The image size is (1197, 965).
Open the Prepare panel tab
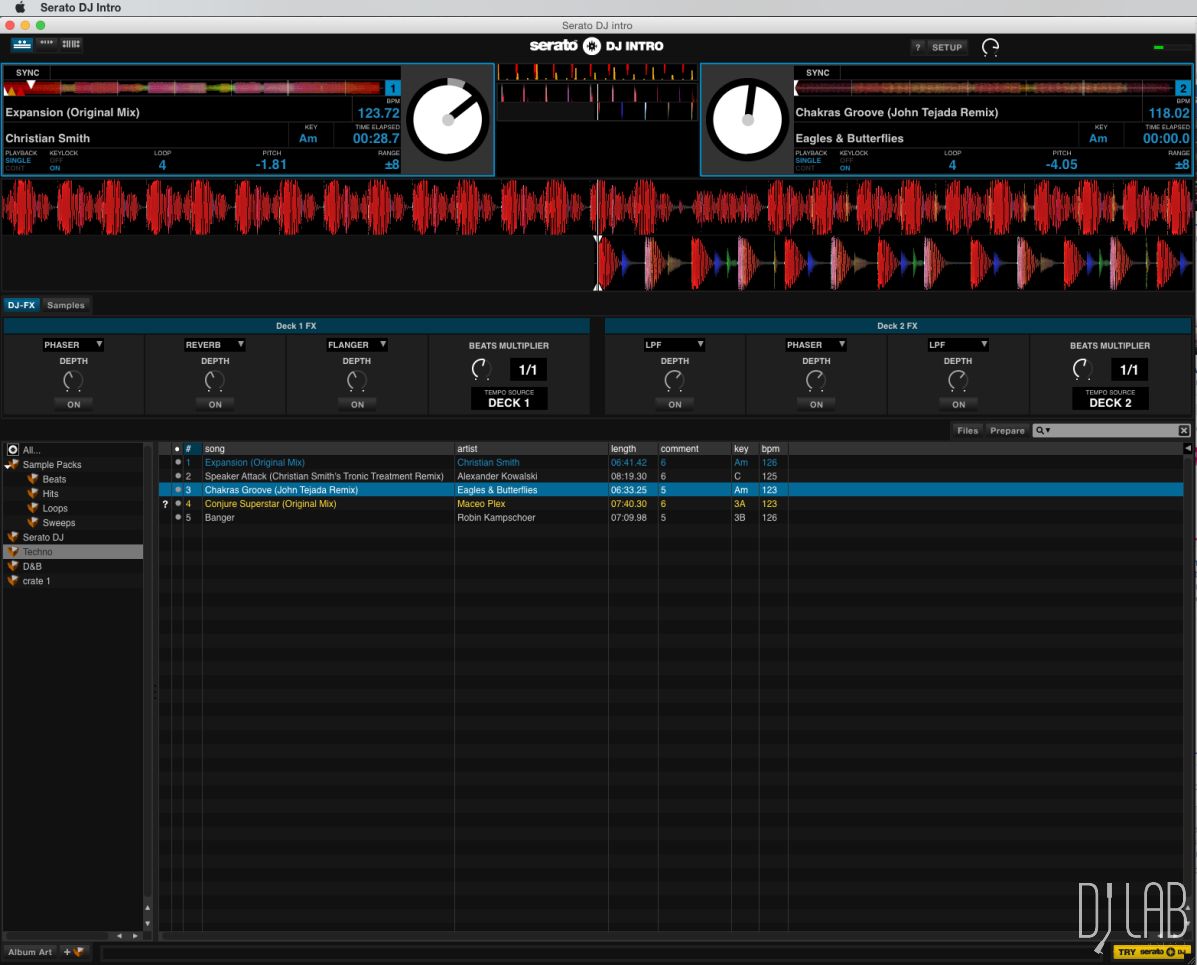pyautogui.click(x=1007, y=431)
